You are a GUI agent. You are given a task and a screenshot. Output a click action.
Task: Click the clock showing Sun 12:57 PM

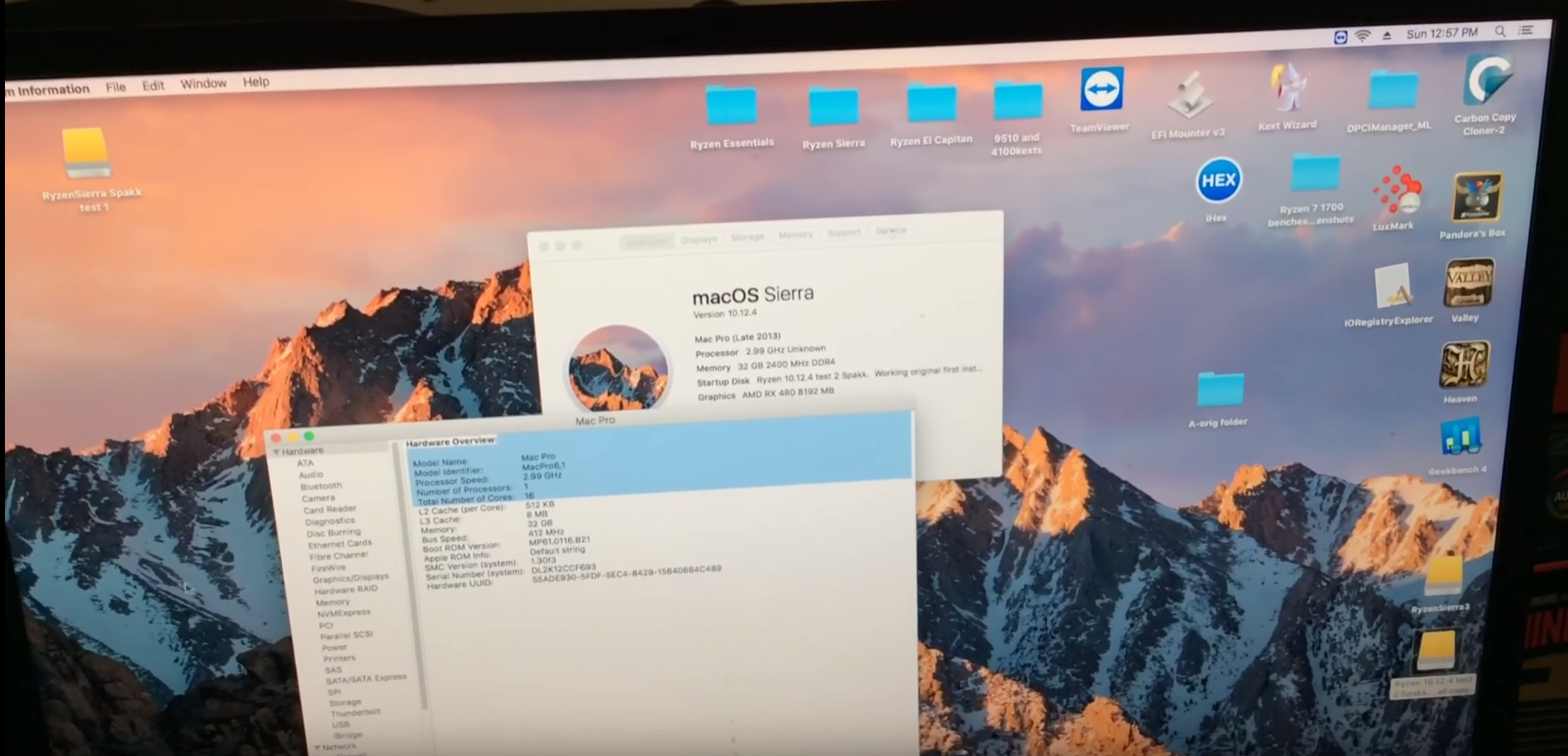tap(1442, 33)
